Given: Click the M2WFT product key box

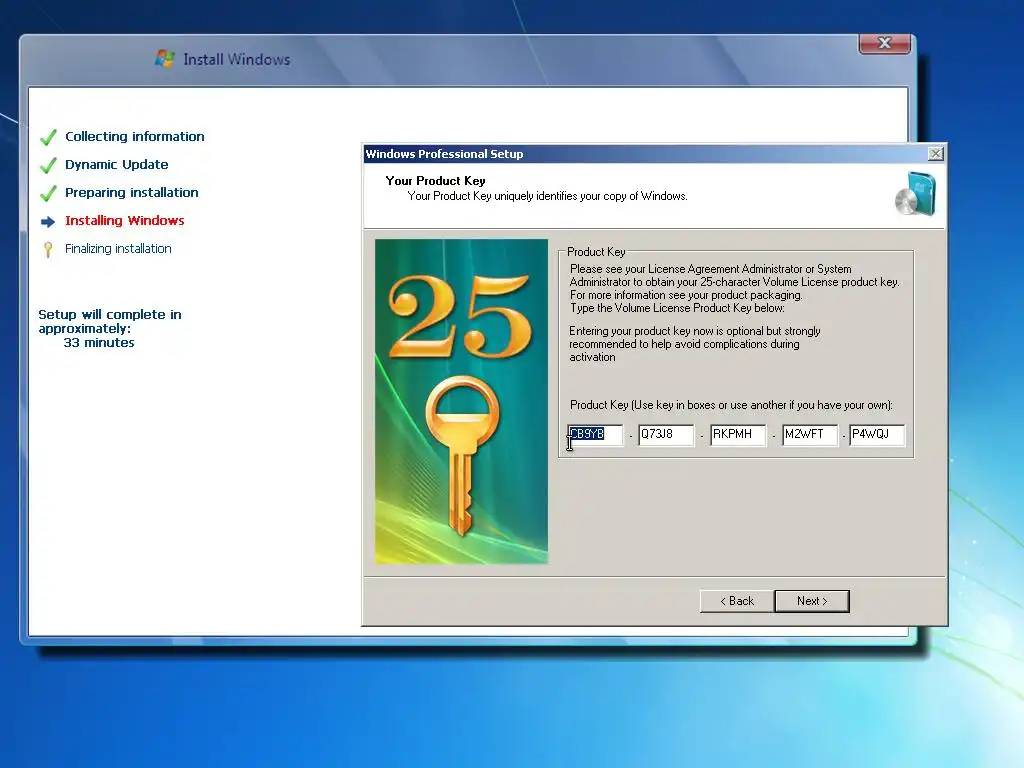Looking at the screenshot, I should (810, 434).
